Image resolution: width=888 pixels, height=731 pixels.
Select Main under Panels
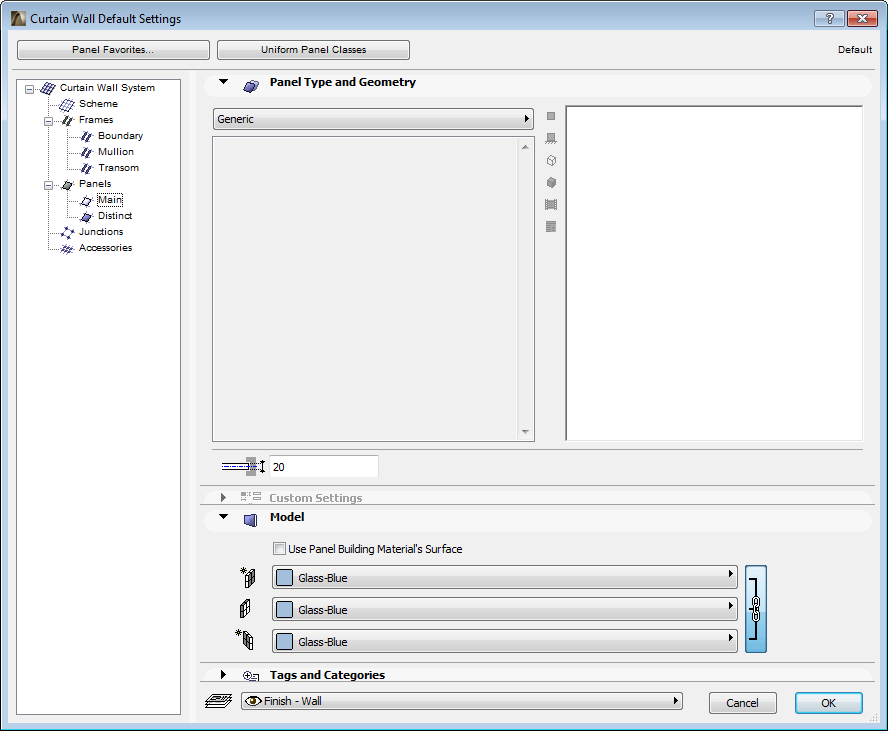coord(110,200)
